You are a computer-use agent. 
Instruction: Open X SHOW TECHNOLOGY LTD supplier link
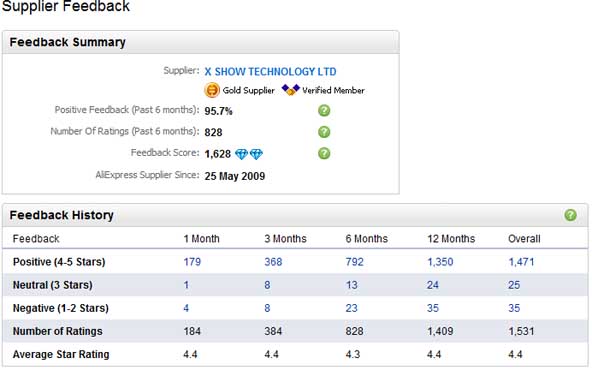point(270,71)
